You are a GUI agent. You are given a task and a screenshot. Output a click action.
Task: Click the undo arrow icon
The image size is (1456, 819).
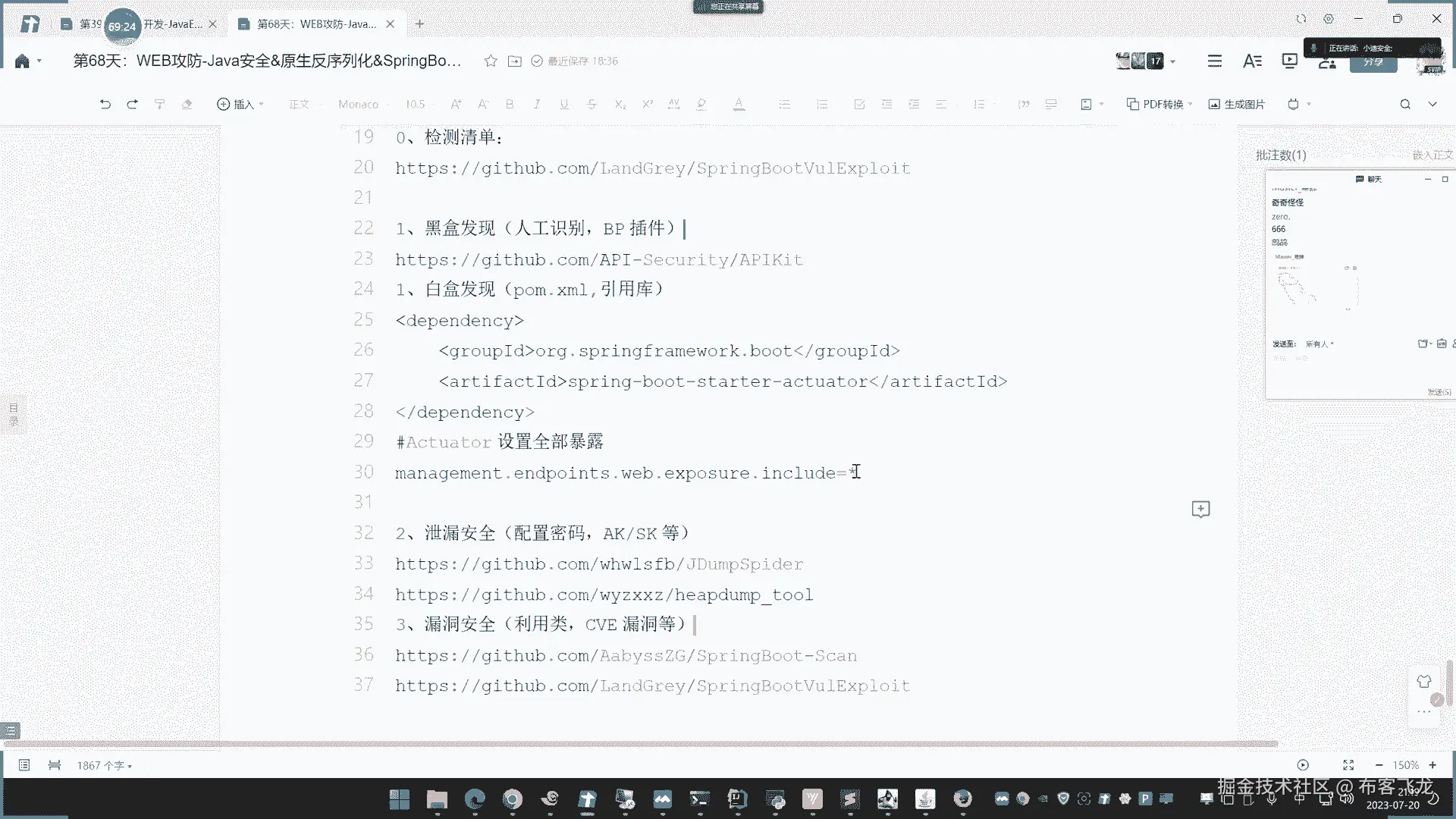pos(105,104)
